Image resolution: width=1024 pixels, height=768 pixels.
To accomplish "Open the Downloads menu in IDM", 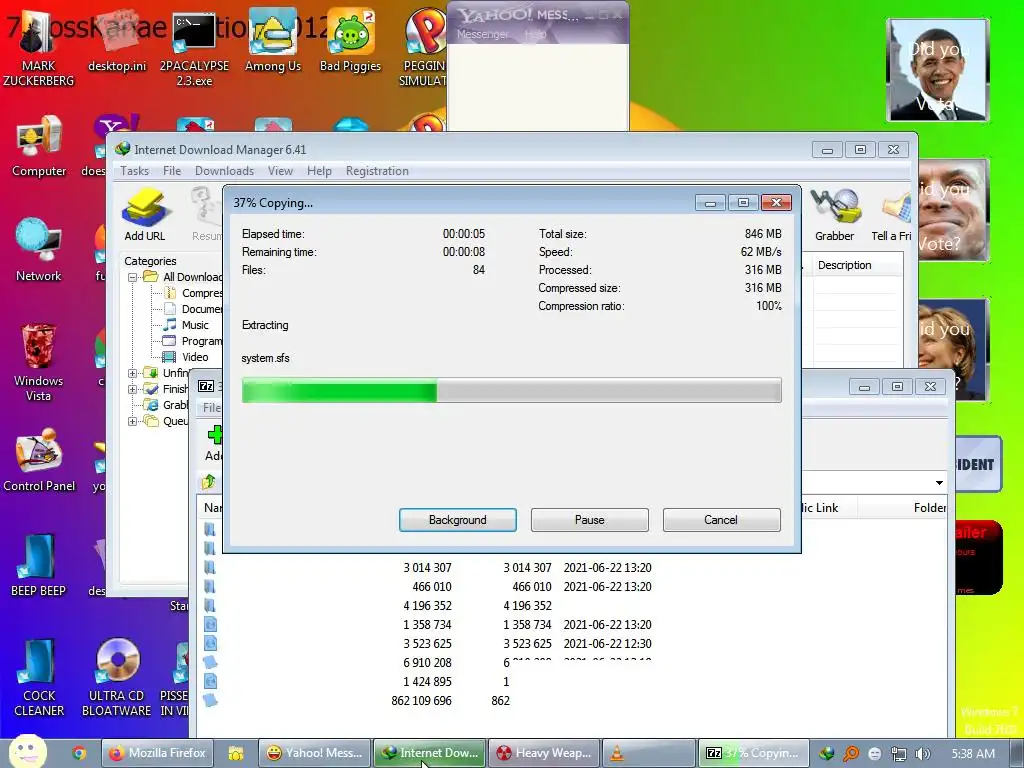I will click(x=224, y=170).
